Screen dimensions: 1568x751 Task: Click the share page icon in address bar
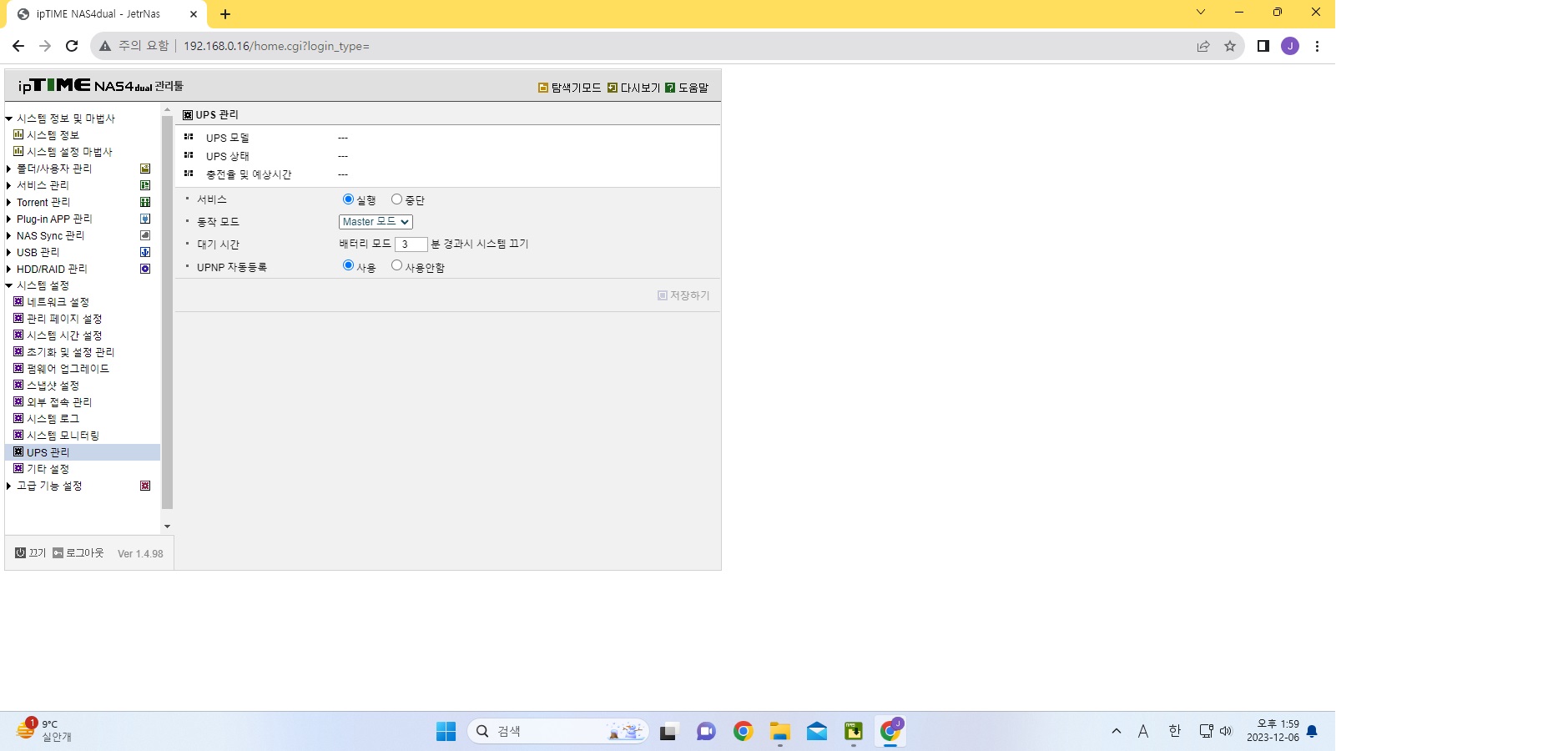(1203, 46)
